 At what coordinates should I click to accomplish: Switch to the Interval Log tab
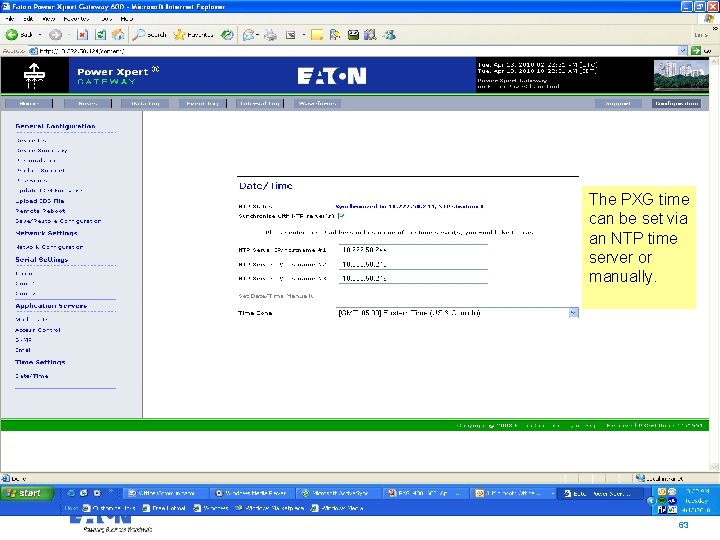coord(260,103)
